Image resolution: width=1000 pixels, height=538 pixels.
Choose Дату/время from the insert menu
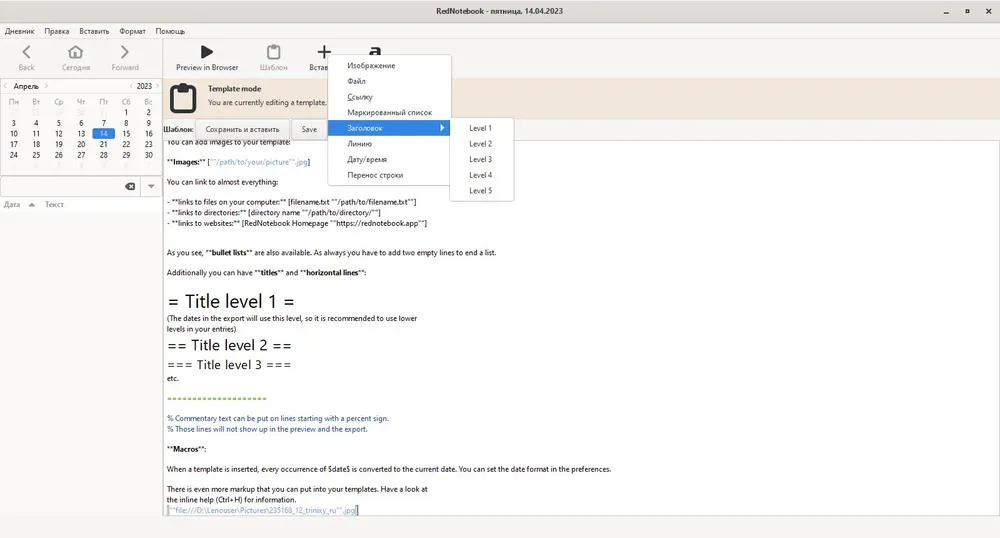[389, 159]
